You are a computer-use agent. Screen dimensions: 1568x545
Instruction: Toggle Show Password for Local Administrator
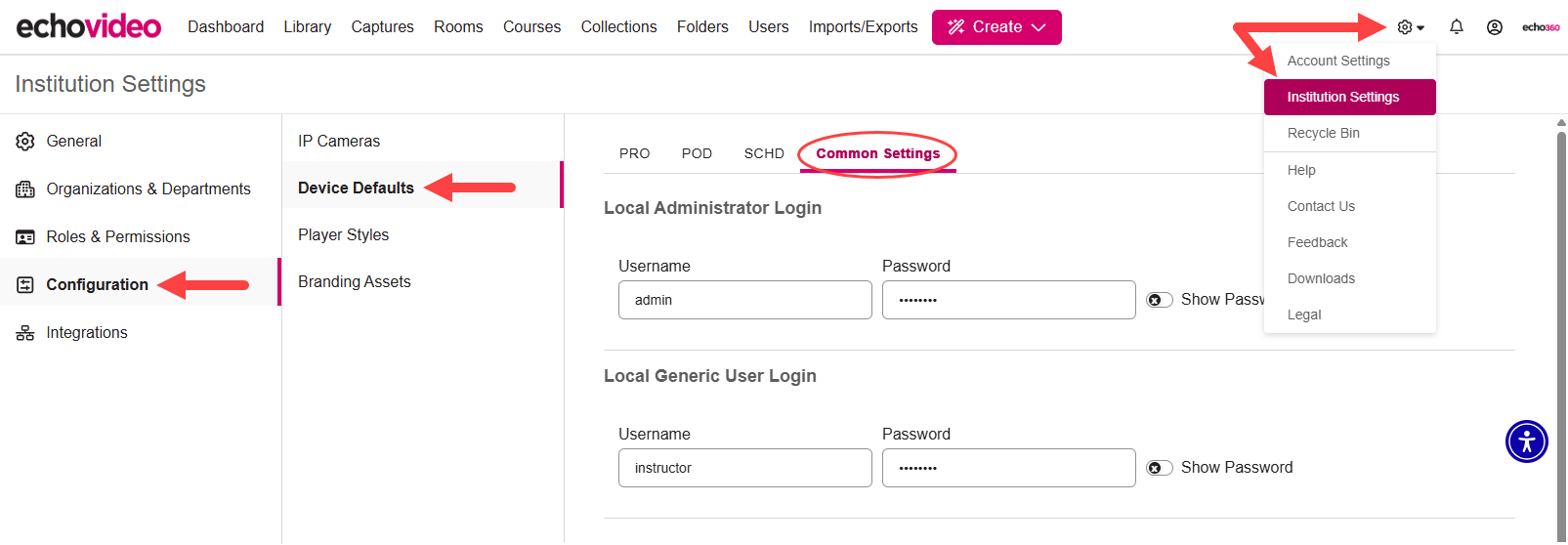pyautogui.click(x=1160, y=300)
